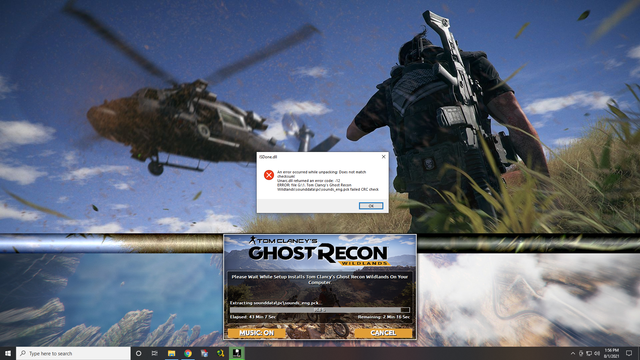The image size is (640, 360).
Task: Click the ISDone.dll dialog title text
Action: [x=268, y=157]
